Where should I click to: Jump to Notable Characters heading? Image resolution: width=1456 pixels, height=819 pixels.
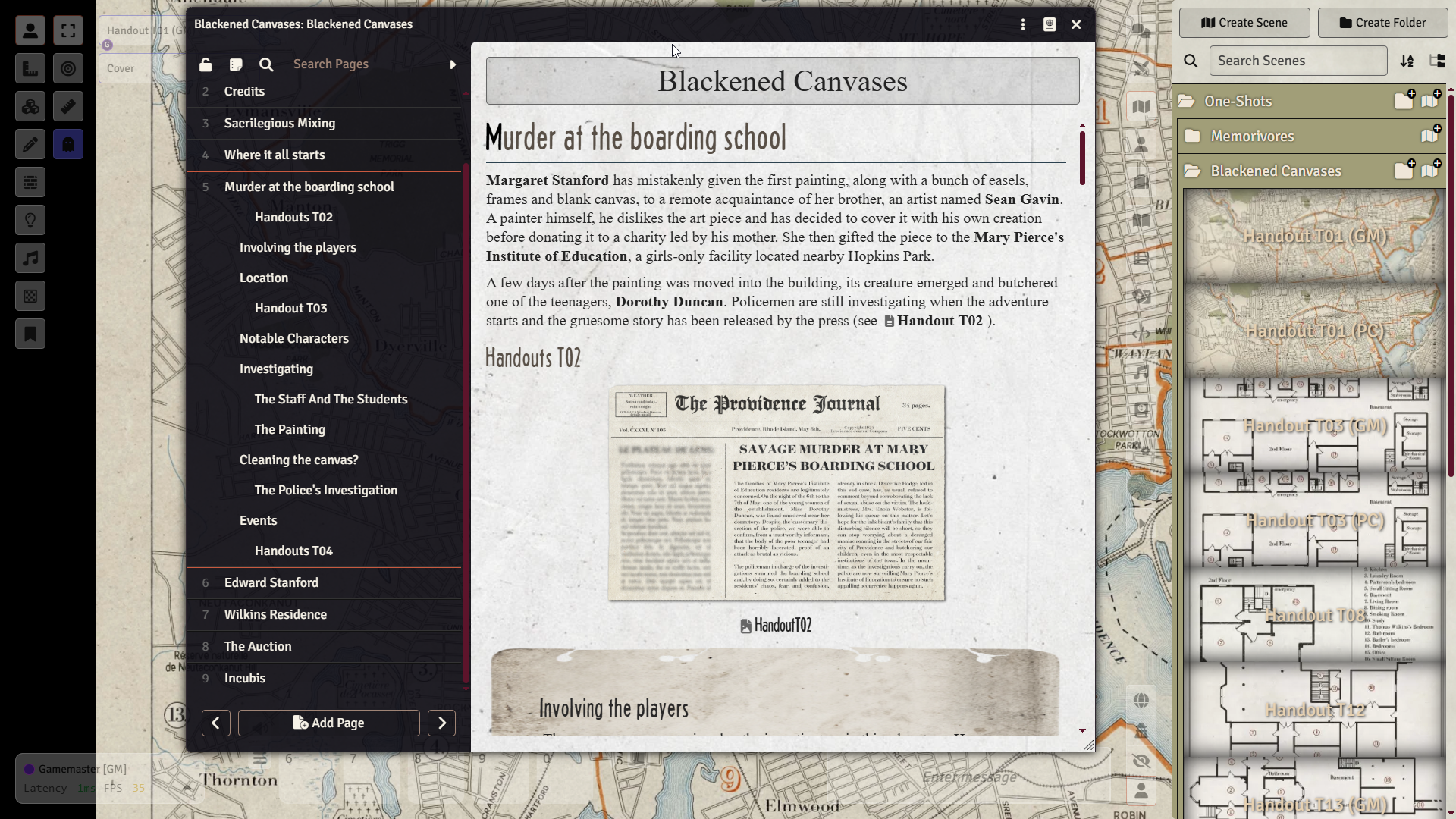click(x=294, y=338)
